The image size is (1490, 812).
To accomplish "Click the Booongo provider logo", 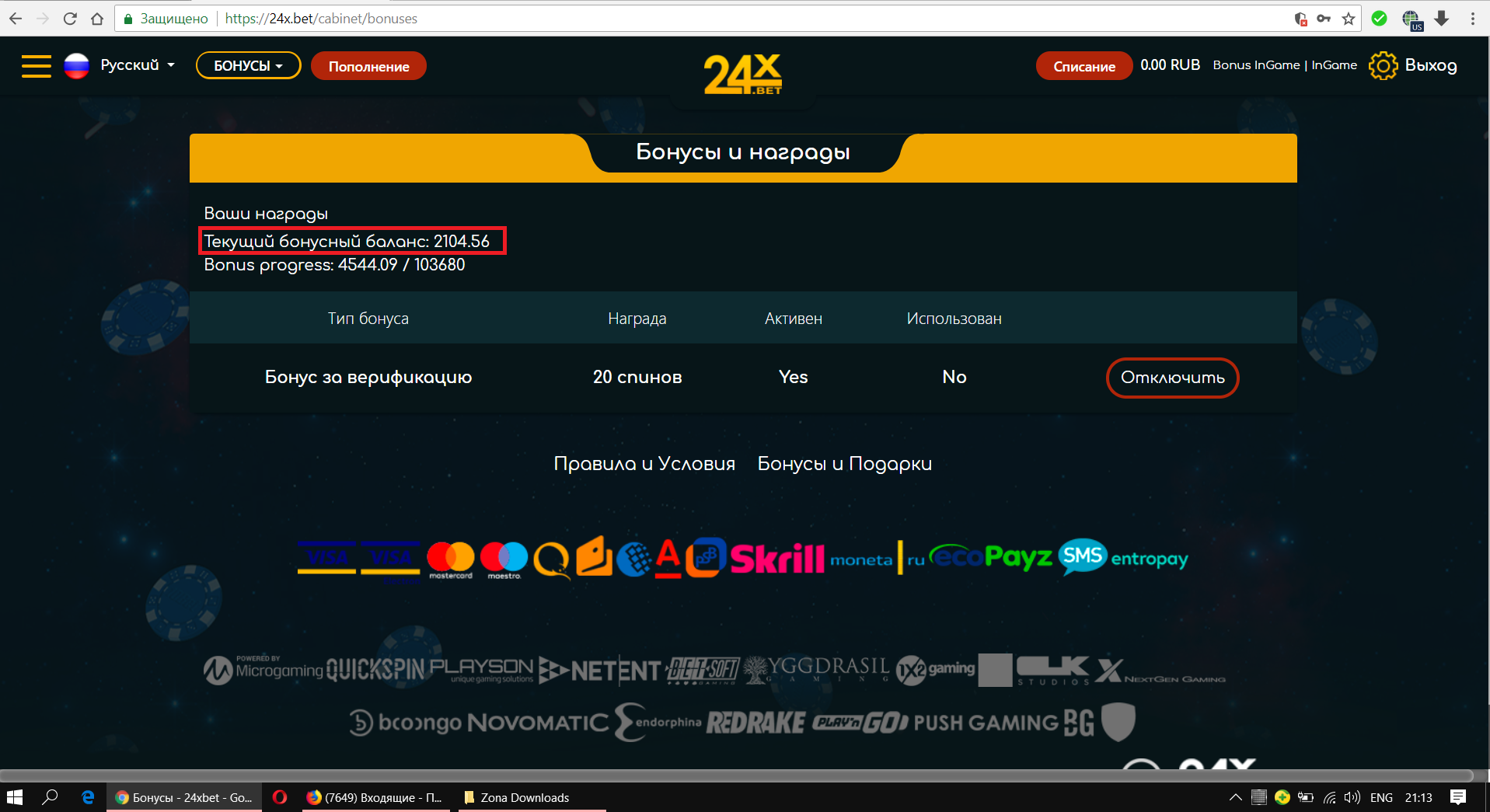I will pos(406,723).
